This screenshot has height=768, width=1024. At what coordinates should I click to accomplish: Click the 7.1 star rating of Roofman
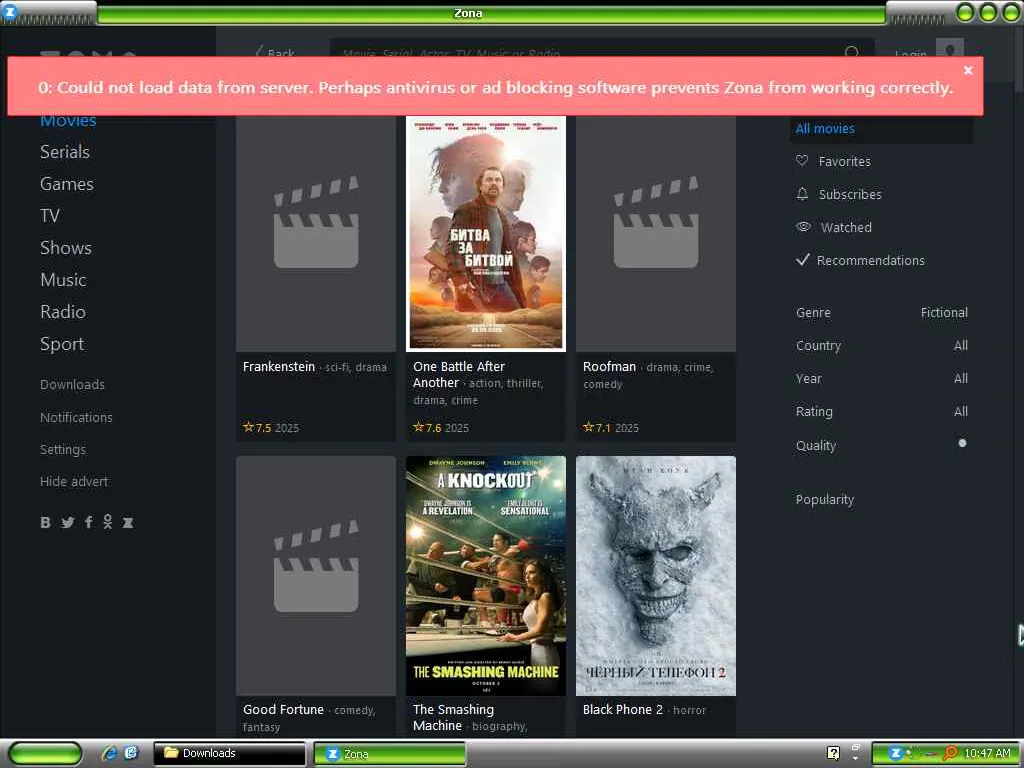point(597,428)
